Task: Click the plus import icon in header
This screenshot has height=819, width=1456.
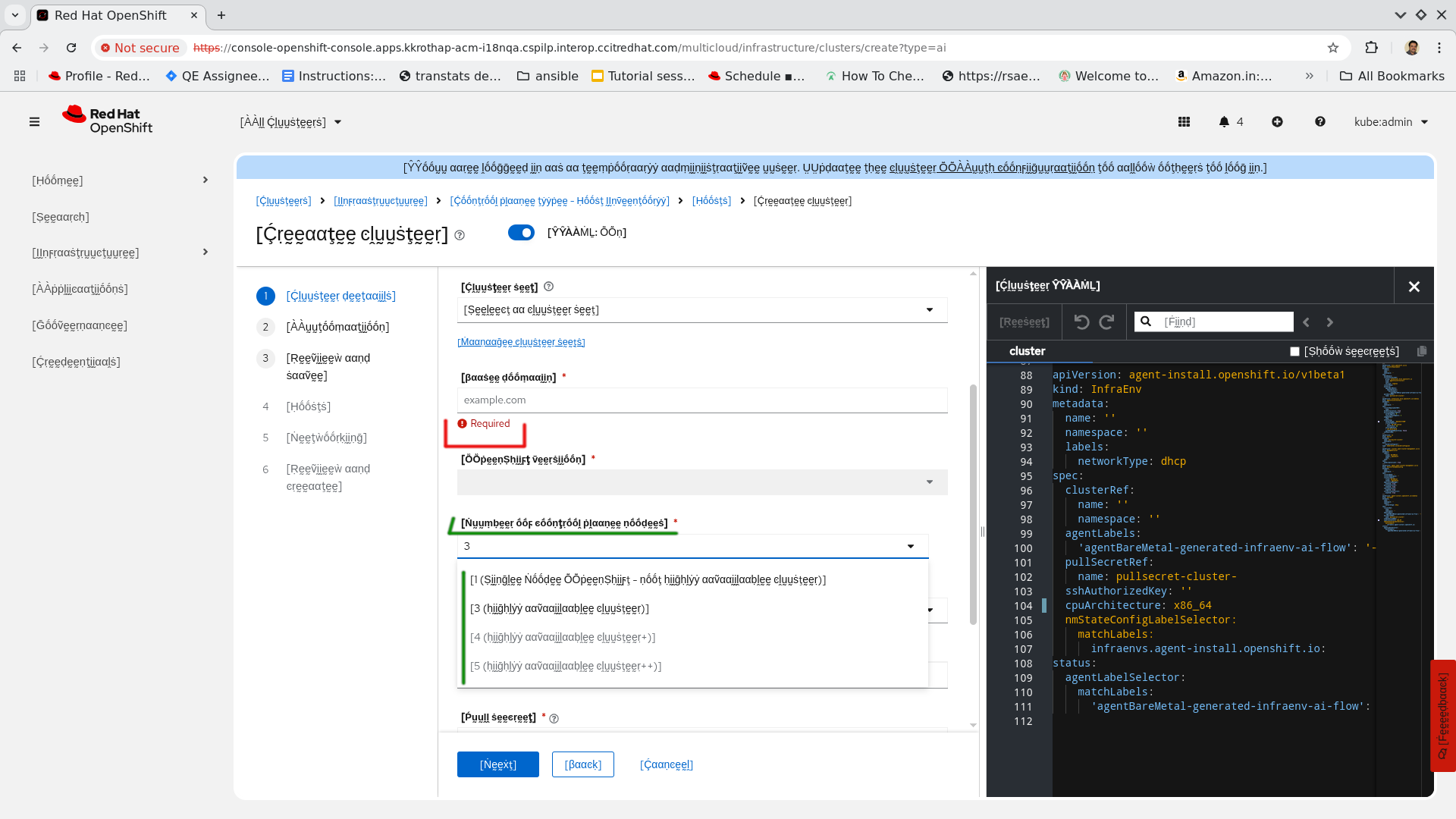Action: tap(1277, 122)
